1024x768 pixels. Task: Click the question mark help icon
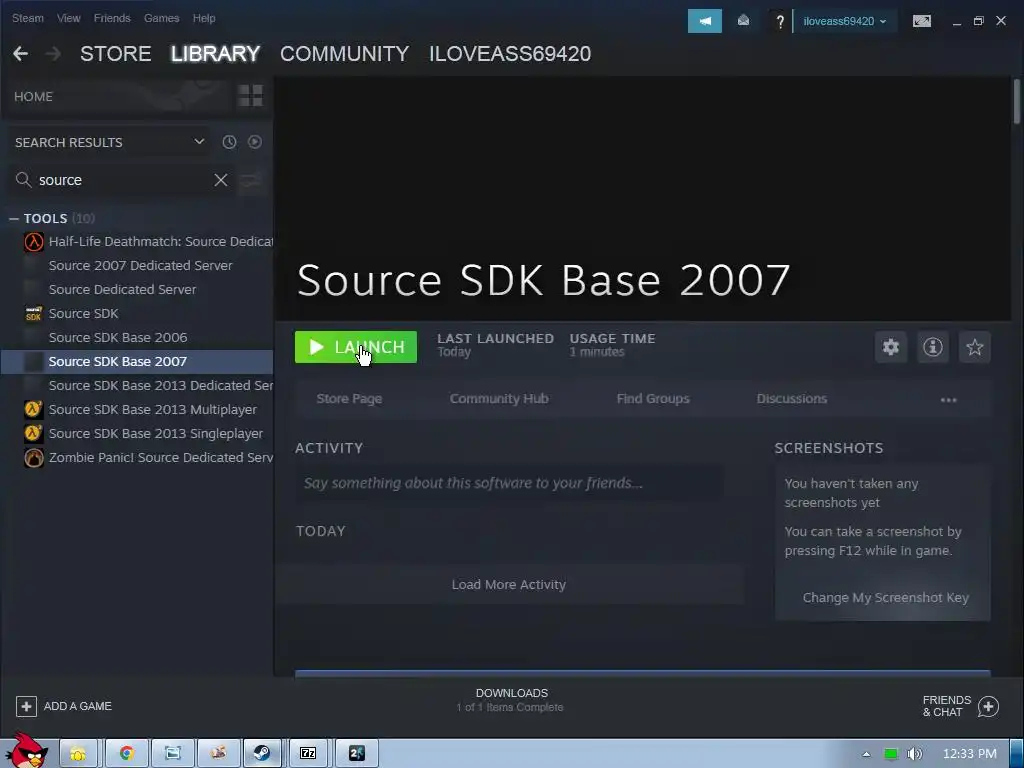tap(780, 22)
